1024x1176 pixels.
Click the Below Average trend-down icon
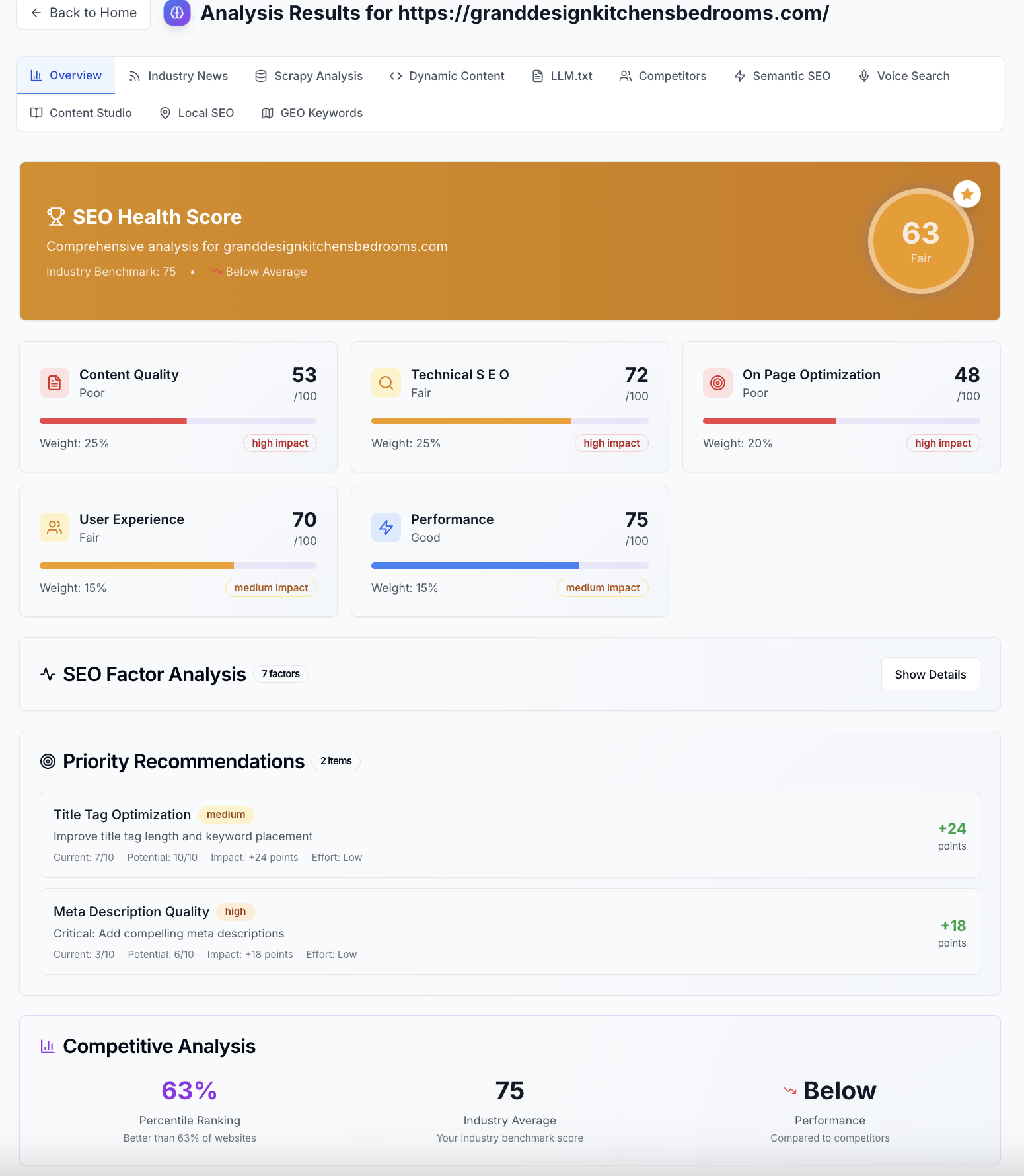[216, 271]
